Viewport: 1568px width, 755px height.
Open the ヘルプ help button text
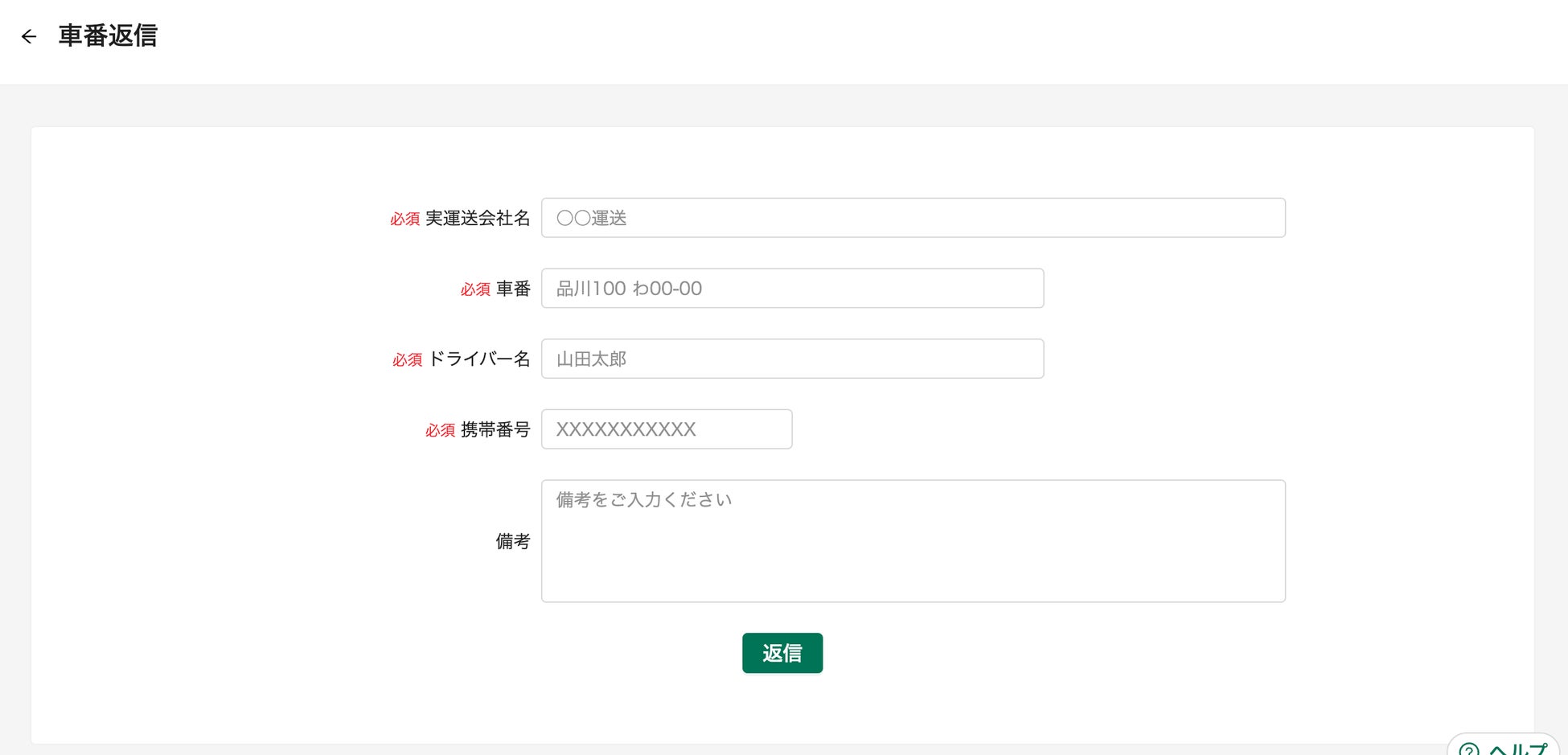click(1517, 749)
